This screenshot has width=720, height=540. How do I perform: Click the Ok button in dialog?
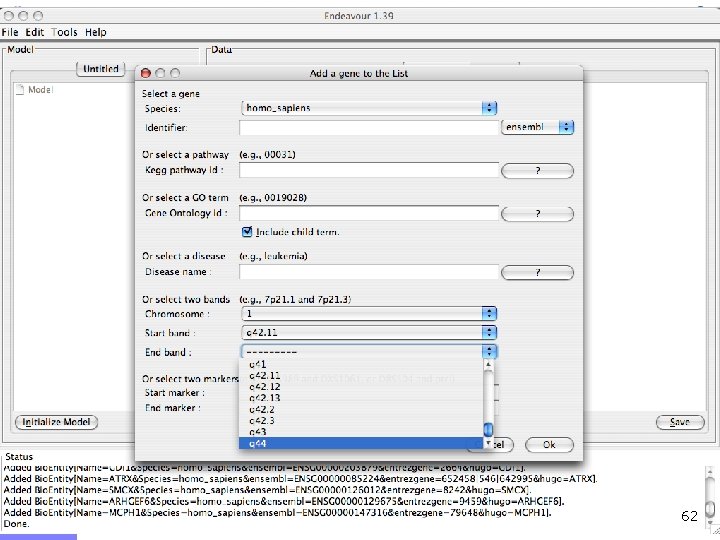549,444
